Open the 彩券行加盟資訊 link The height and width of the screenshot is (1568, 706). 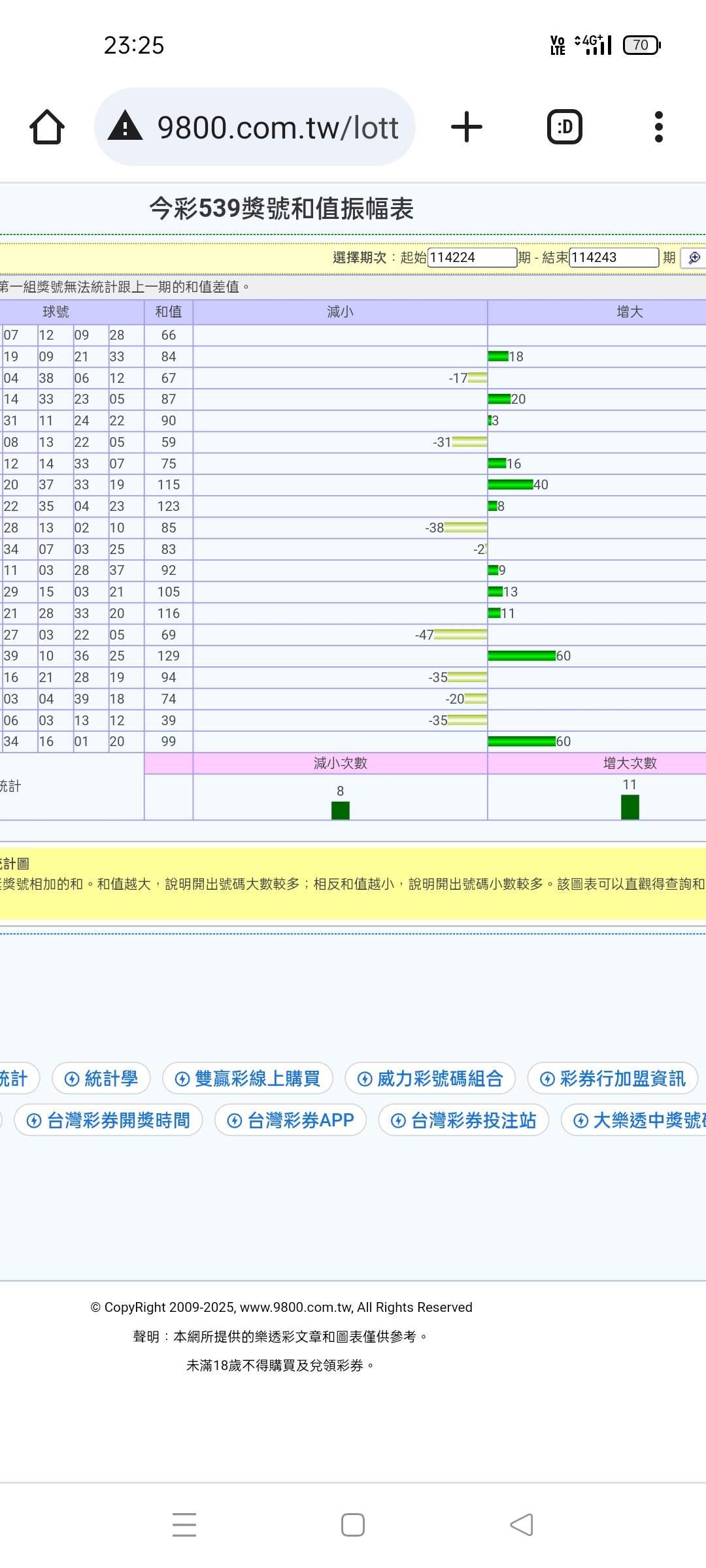click(613, 1078)
